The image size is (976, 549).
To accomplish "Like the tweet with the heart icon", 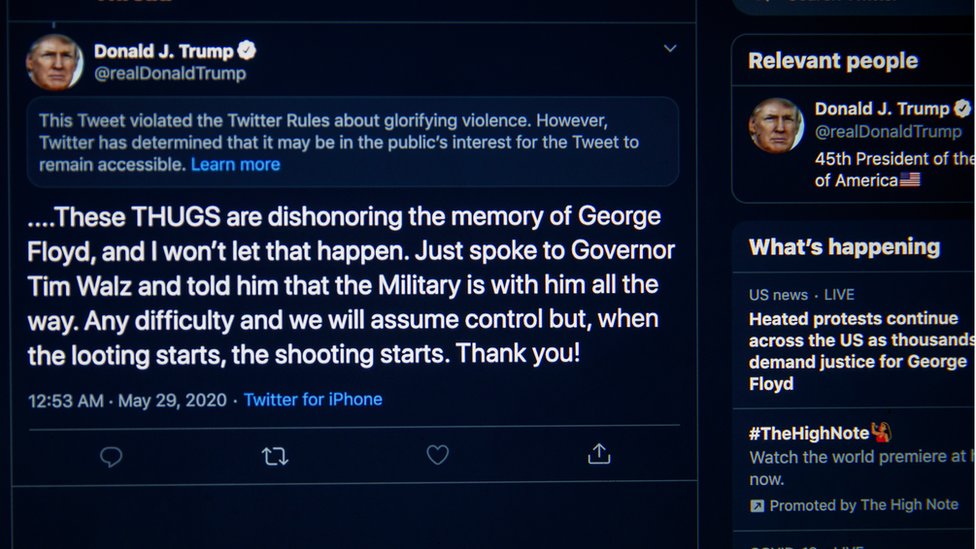I will point(437,455).
